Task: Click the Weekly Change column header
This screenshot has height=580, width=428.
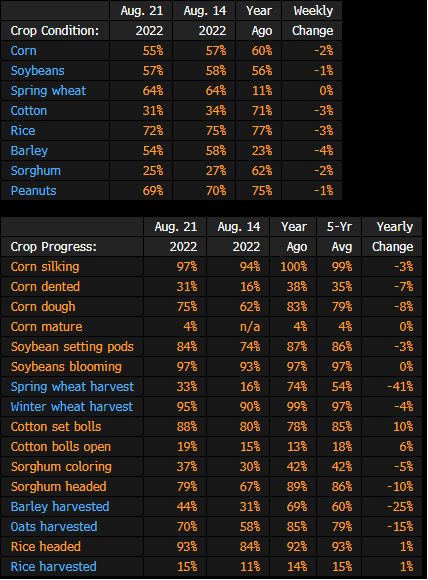Action: tap(312, 21)
